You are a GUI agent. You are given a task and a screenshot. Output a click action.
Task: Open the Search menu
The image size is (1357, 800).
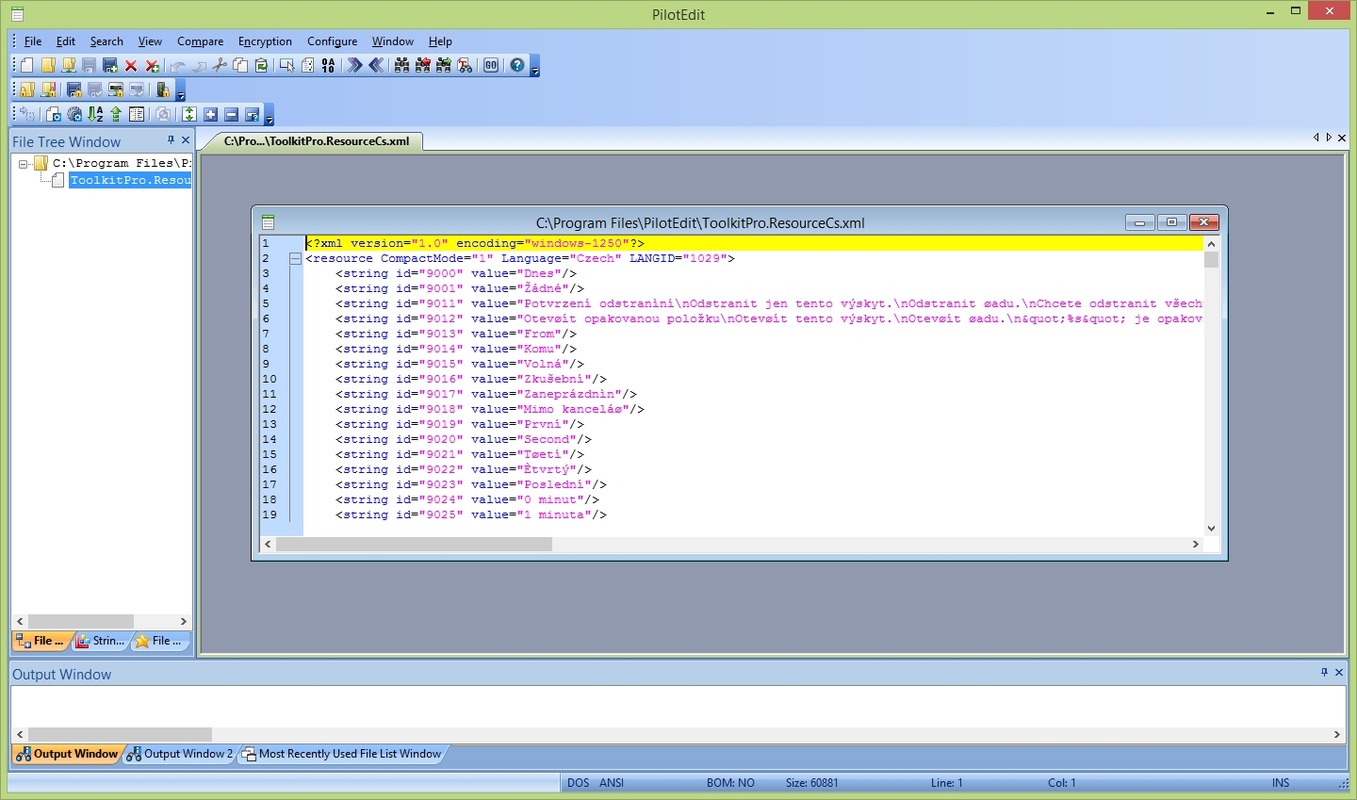[x=106, y=41]
